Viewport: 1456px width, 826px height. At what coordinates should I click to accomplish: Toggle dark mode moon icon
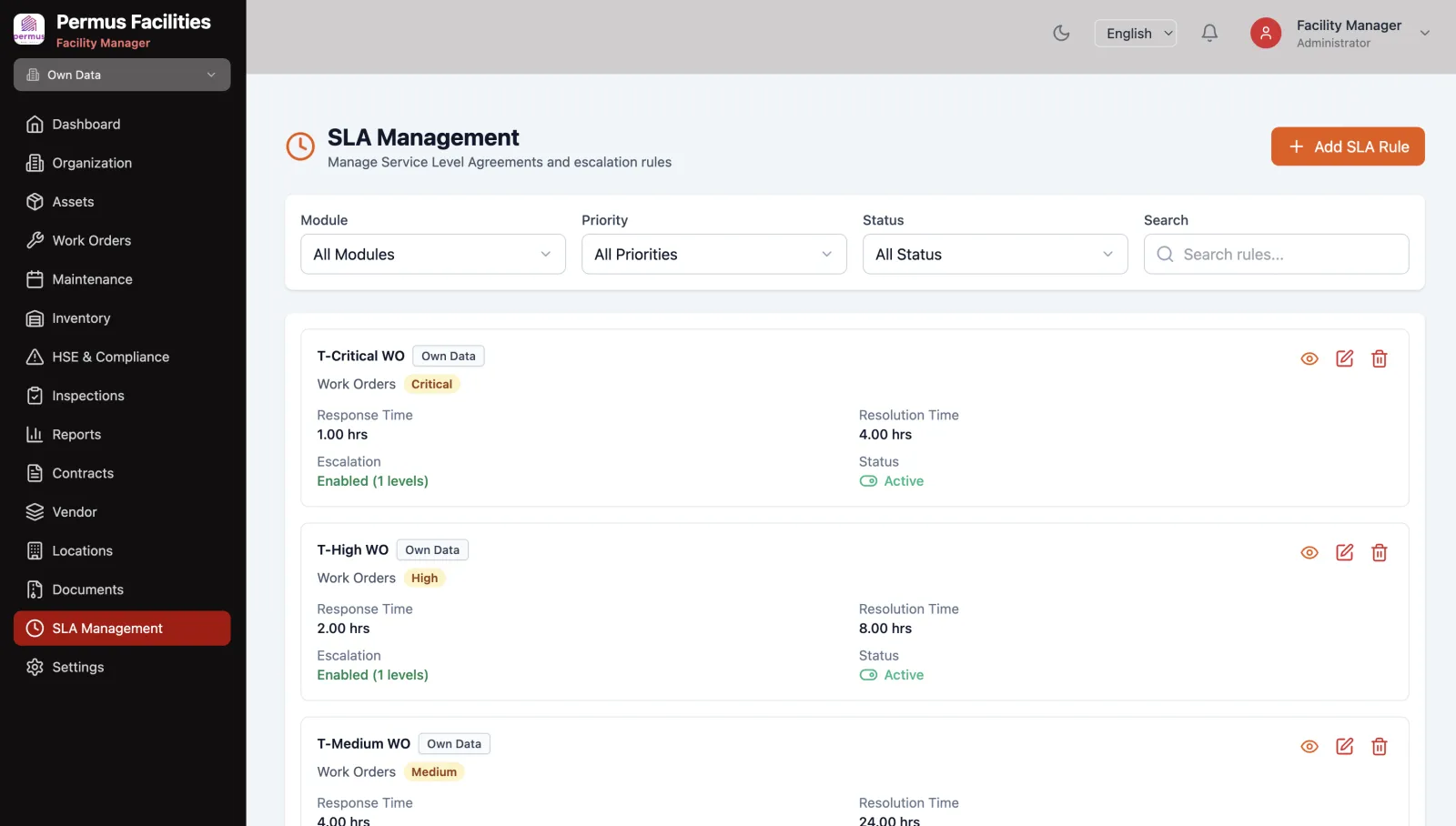coord(1061,33)
